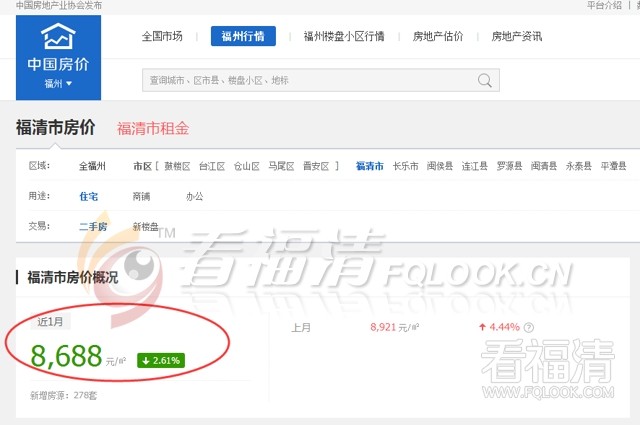Image resolution: width=640 pixels, height=425 pixels.
Task: Open the 全国市场 navigation tab
Action: (x=162, y=36)
